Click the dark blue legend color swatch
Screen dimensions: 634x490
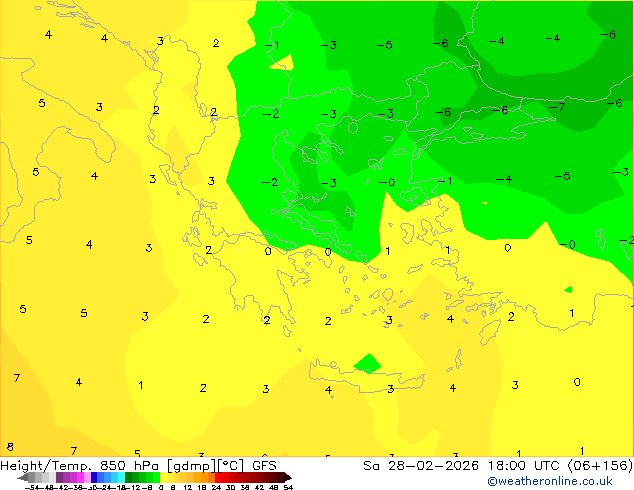(94, 477)
